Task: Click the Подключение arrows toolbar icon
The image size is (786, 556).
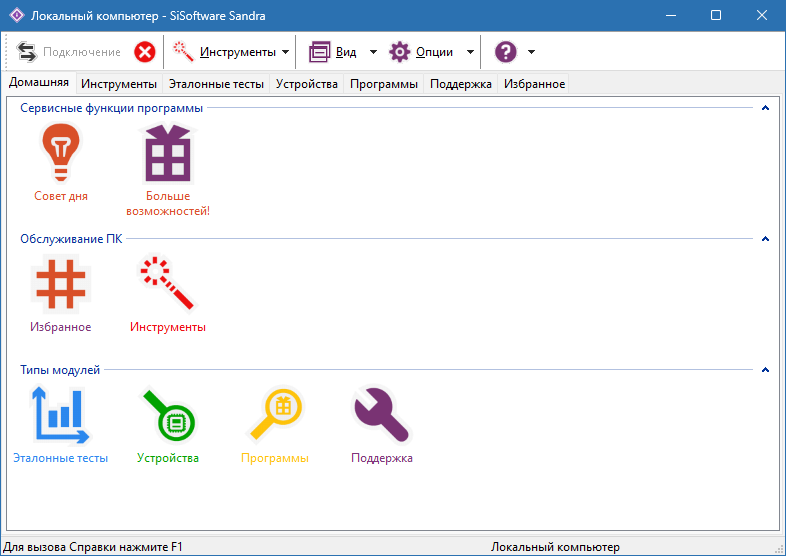Action: coord(27,52)
